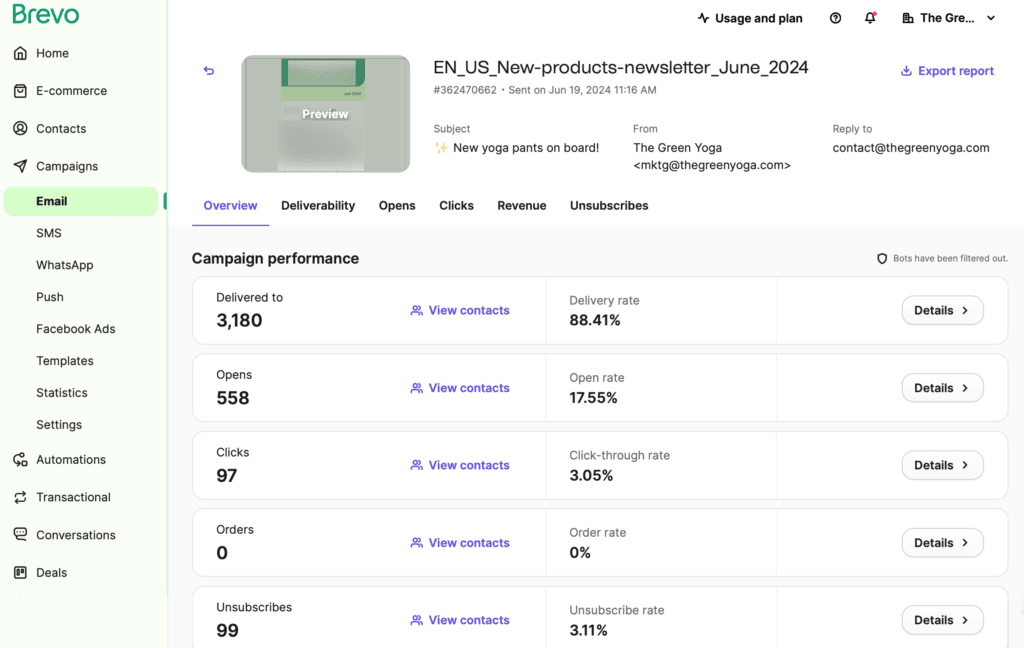The width and height of the screenshot is (1024, 648).
Task: Switch to the Opens tab
Action: (x=397, y=206)
